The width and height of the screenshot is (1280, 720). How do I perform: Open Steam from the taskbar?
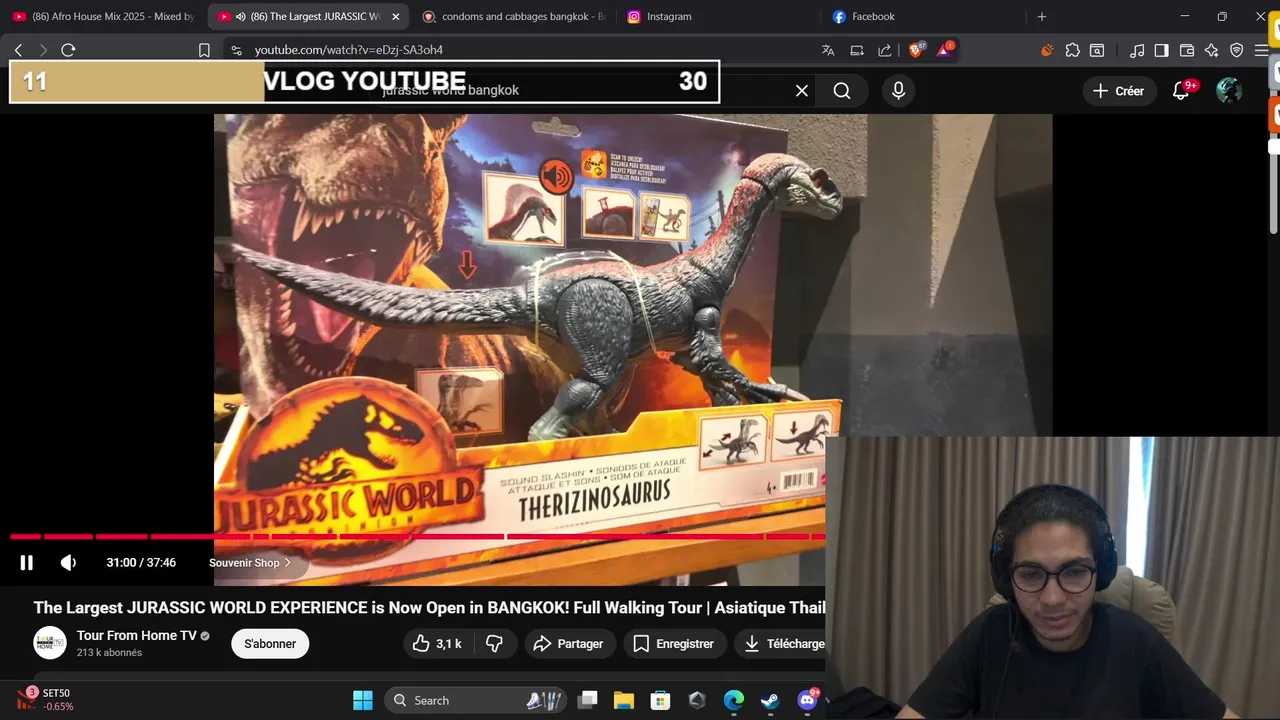(770, 700)
